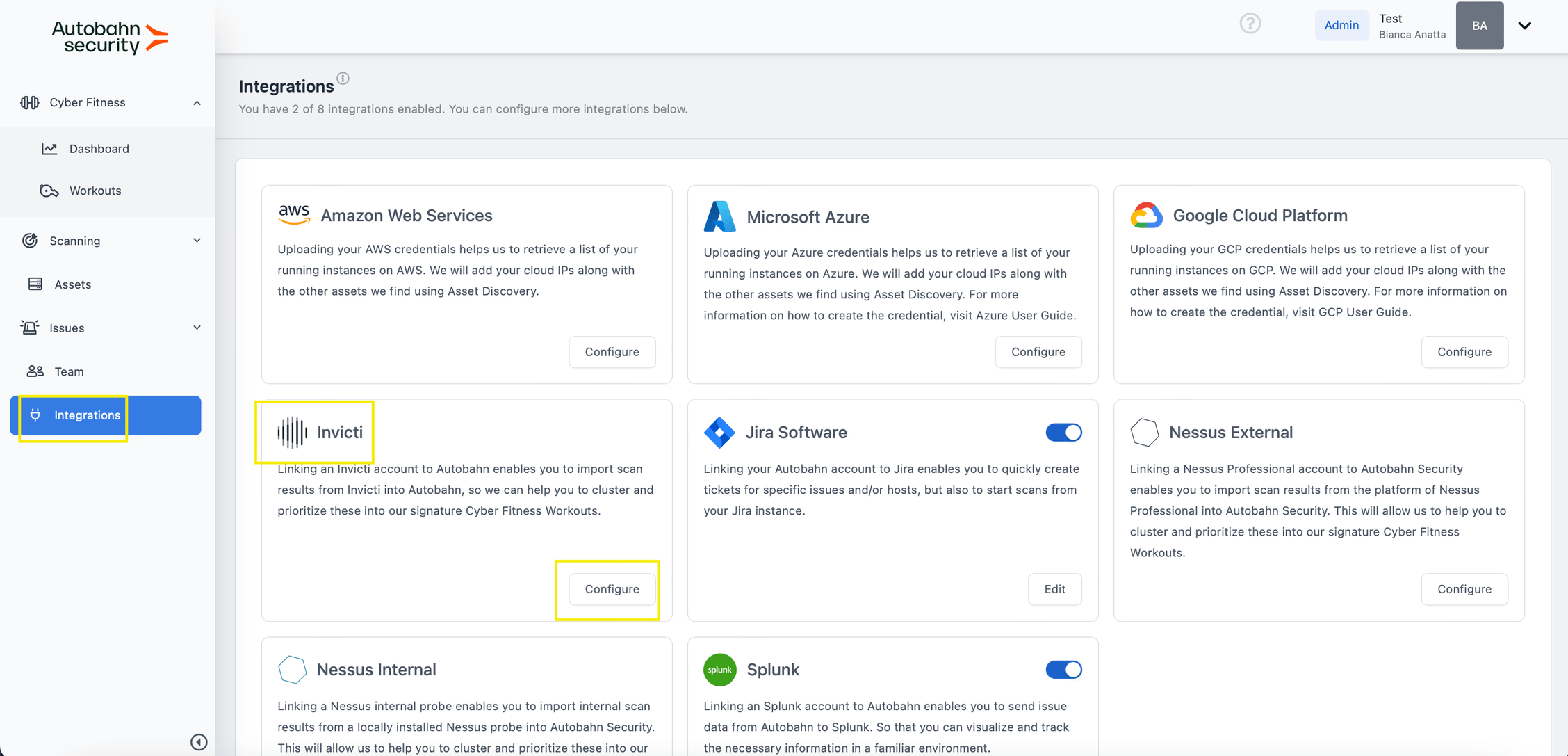Click the Amazon Web Services logo icon
Screen dimensions: 1568x756
(294, 215)
